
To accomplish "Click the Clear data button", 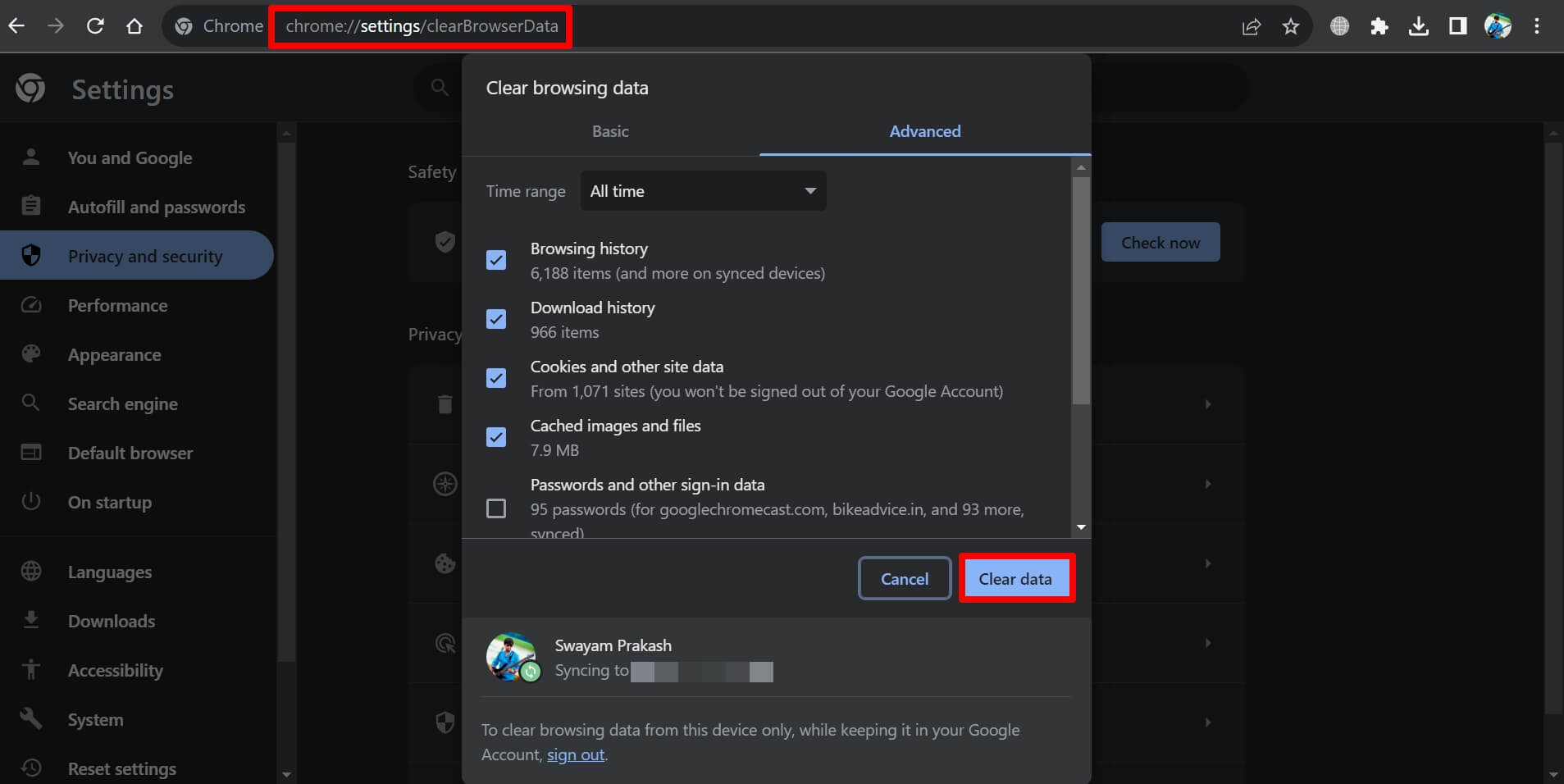I will [x=1015, y=578].
